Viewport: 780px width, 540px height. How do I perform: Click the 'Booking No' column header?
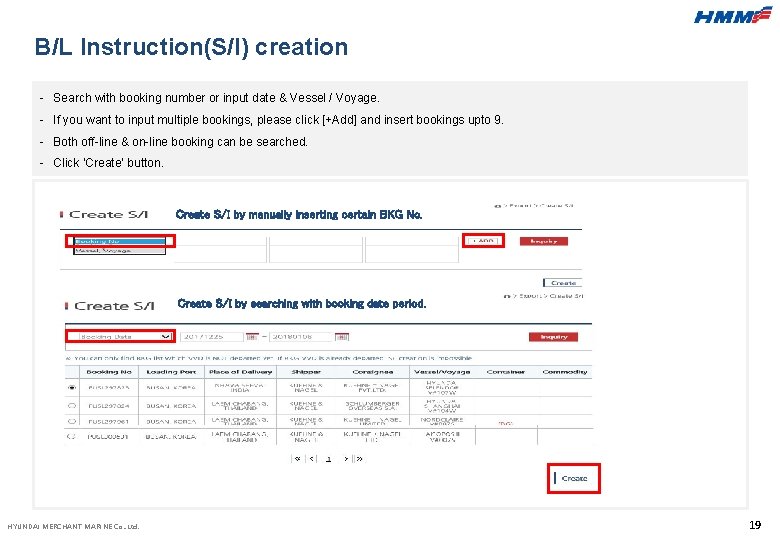(109, 371)
